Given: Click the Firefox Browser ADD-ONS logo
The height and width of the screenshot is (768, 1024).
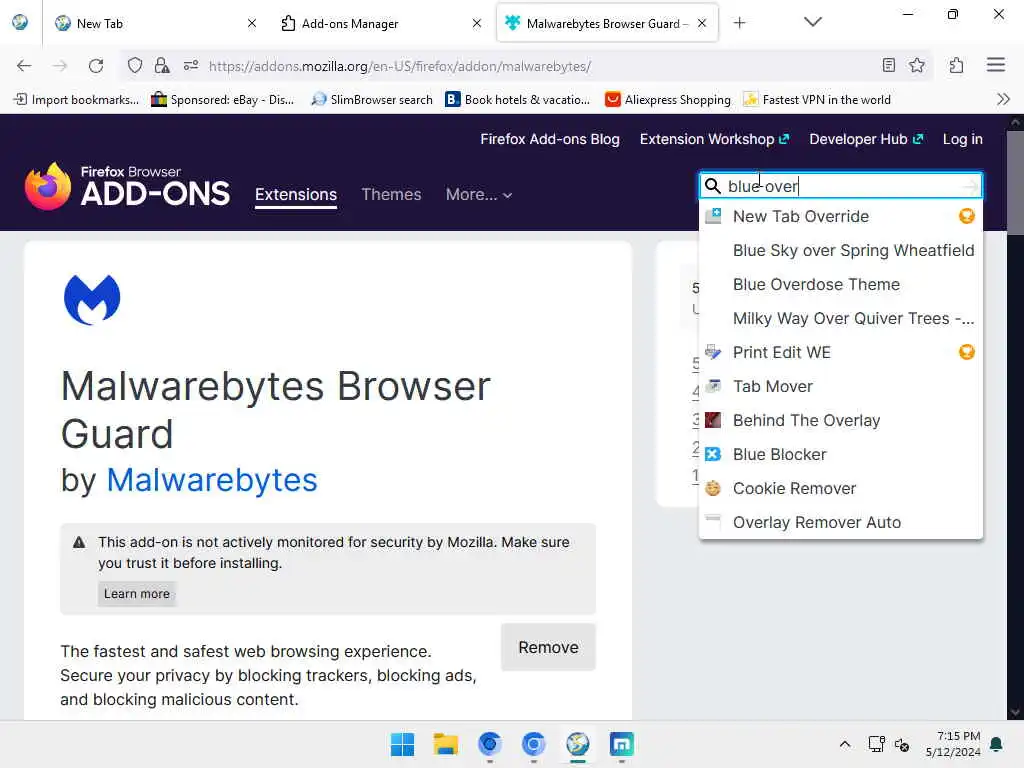Looking at the screenshot, I should (x=127, y=186).
